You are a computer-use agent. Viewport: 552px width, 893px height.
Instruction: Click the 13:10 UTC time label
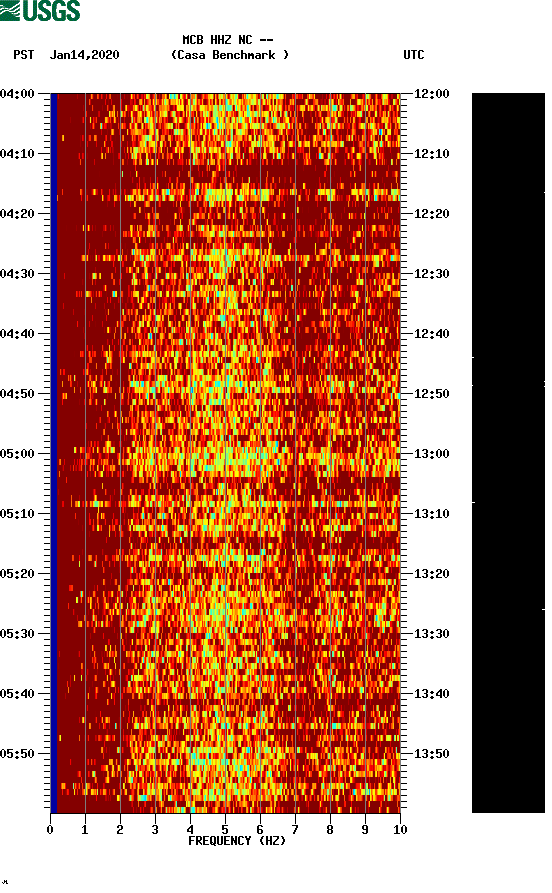coord(431,514)
